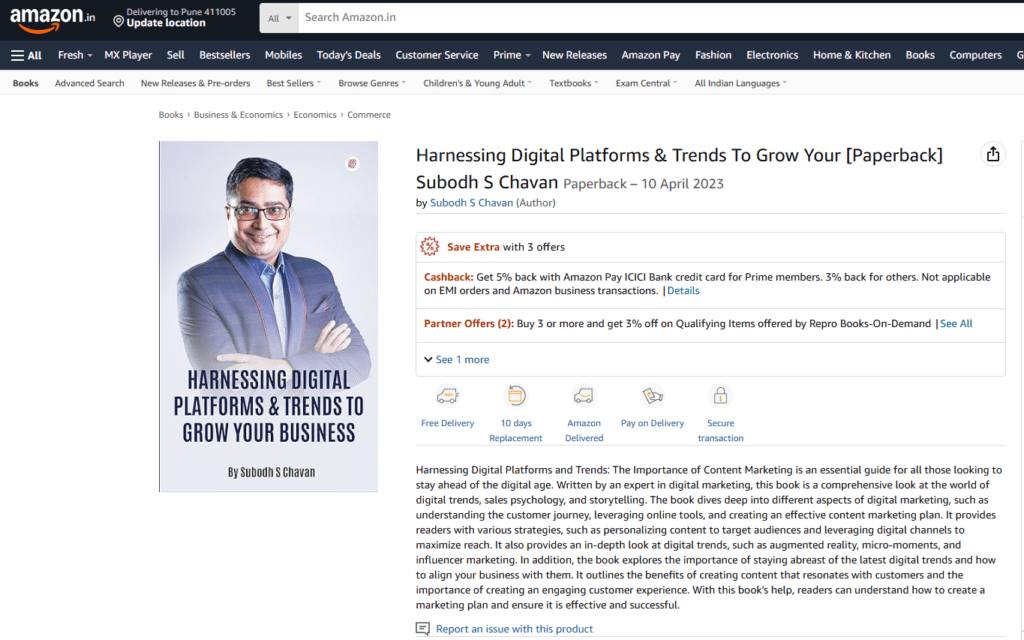The height and width of the screenshot is (640, 1024).
Task: Go to Today's Deals
Action: pos(348,55)
